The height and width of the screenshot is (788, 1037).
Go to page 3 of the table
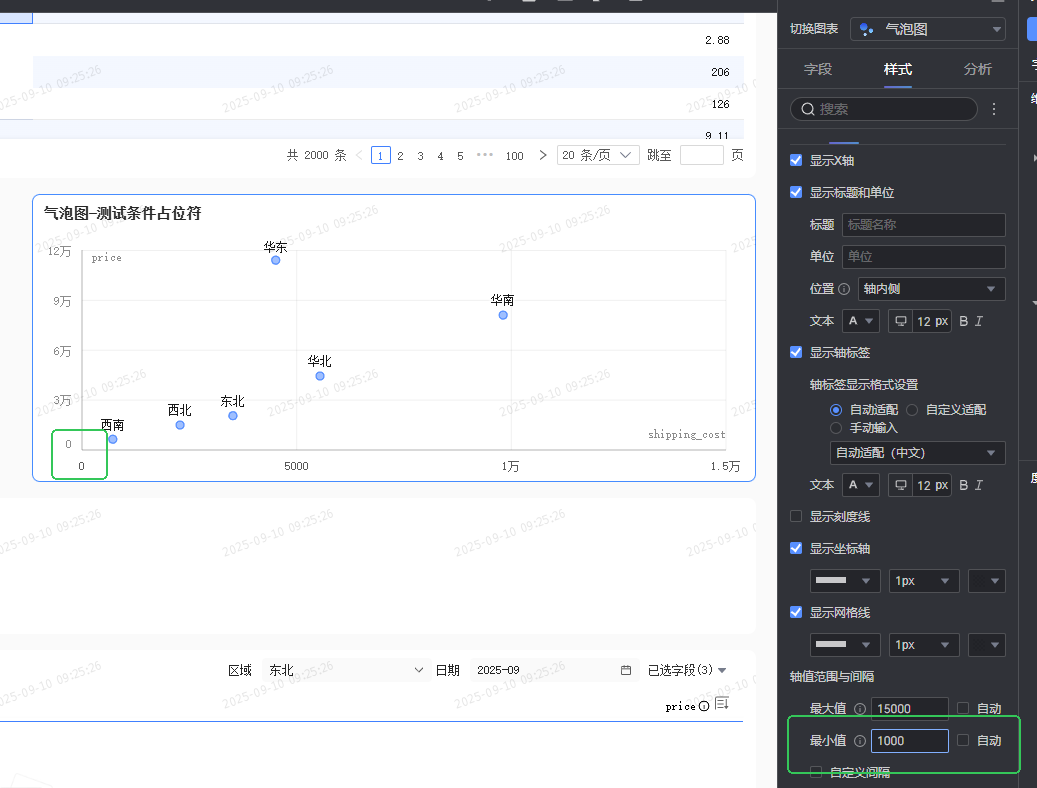tap(420, 156)
